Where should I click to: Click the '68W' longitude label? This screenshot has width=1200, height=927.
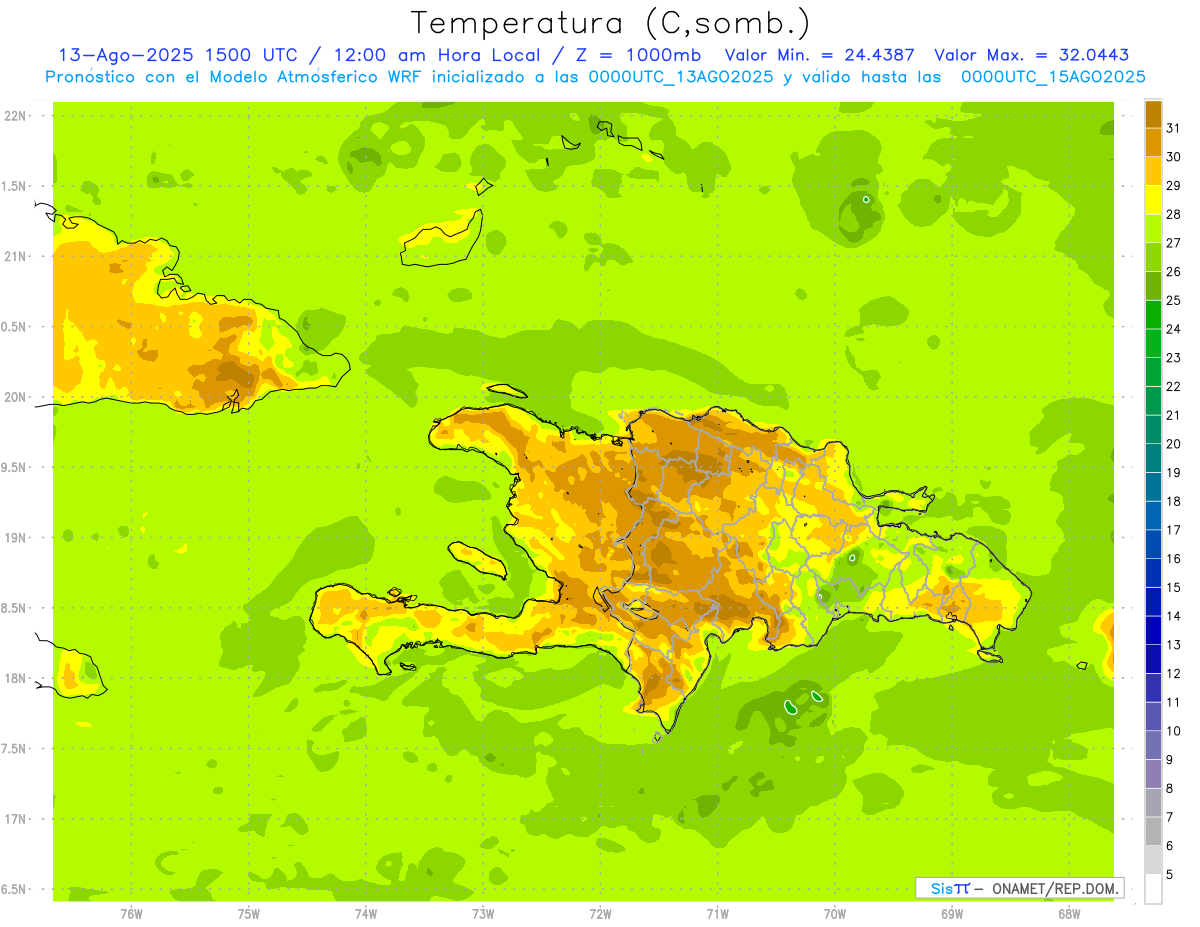point(1069,913)
